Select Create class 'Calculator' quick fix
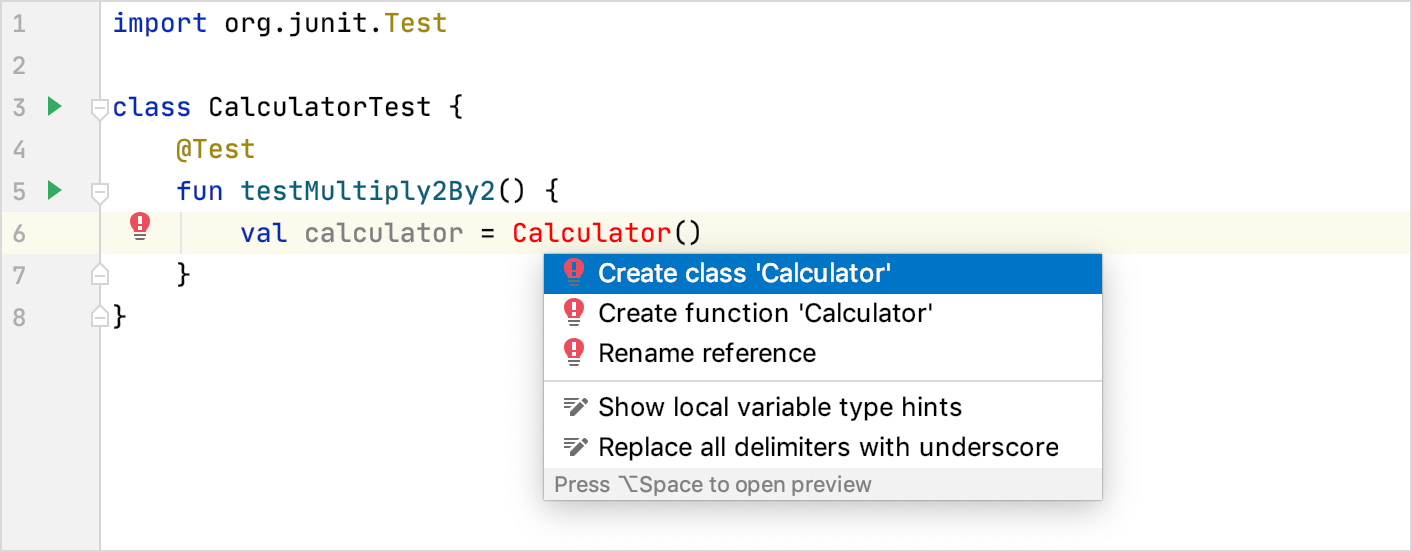The width and height of the screenshot is (1412, 552). (x=744, y=273)
